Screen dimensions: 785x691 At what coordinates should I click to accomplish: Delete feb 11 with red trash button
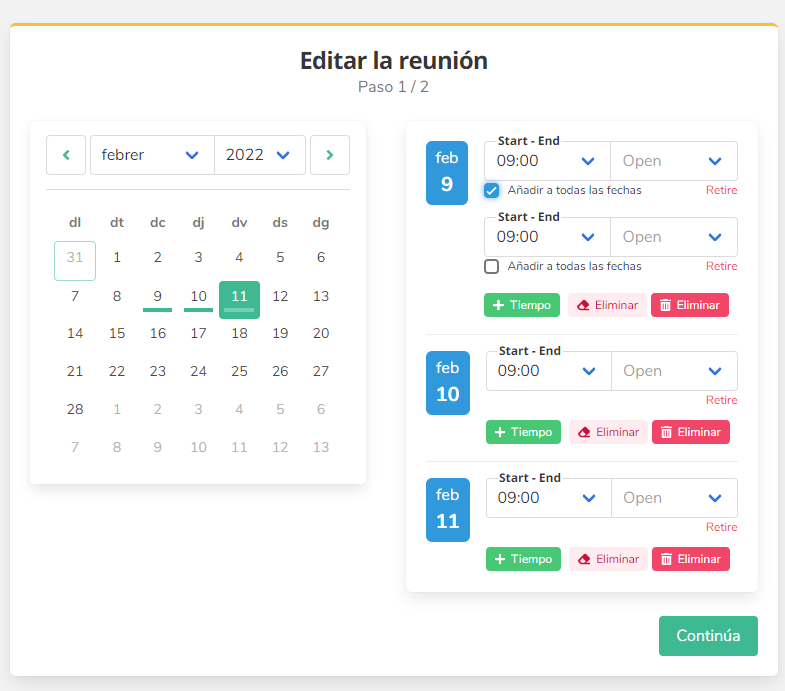pyautogui.click(x=690, y=559)
